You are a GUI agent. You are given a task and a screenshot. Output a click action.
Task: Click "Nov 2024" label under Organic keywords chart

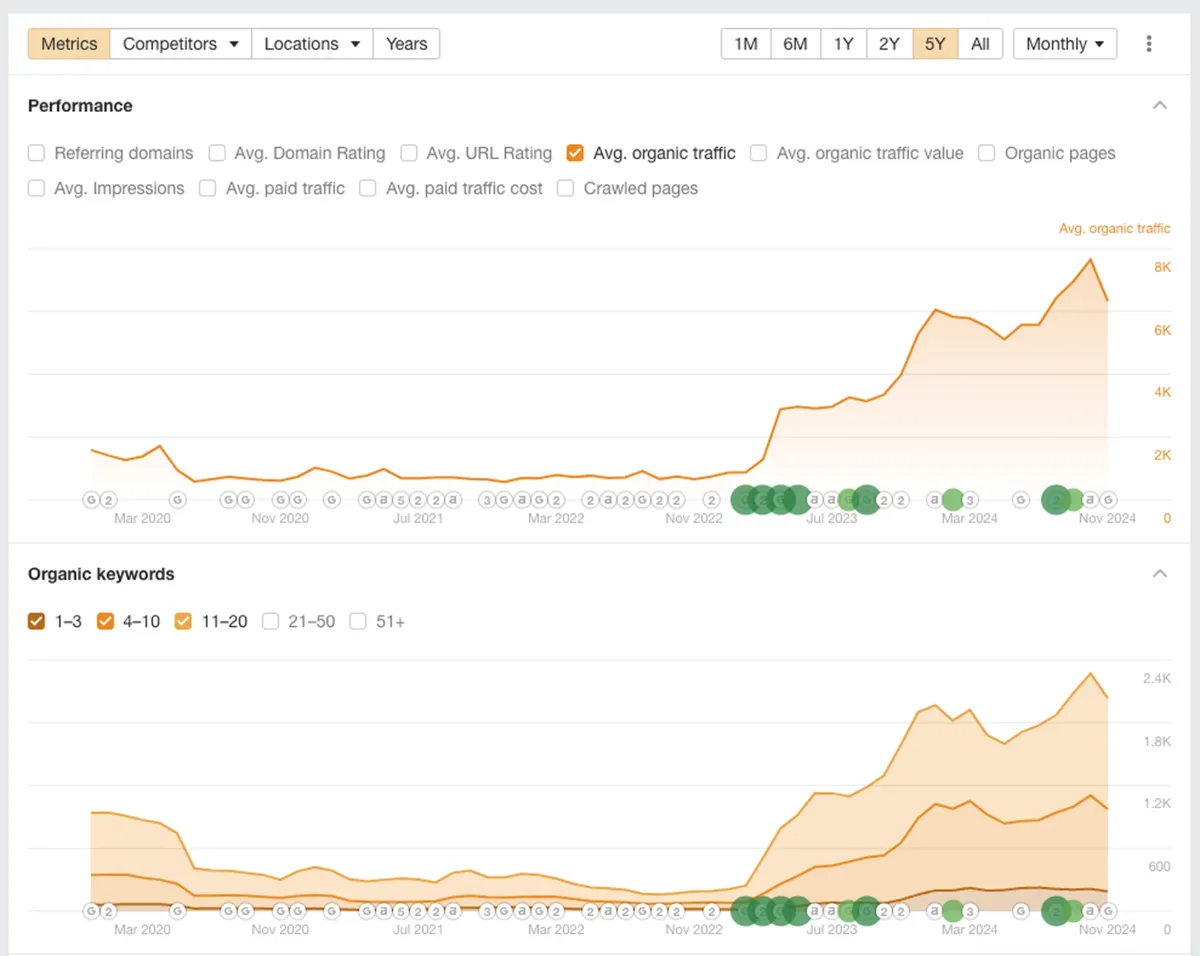[x=1107, y=930]
